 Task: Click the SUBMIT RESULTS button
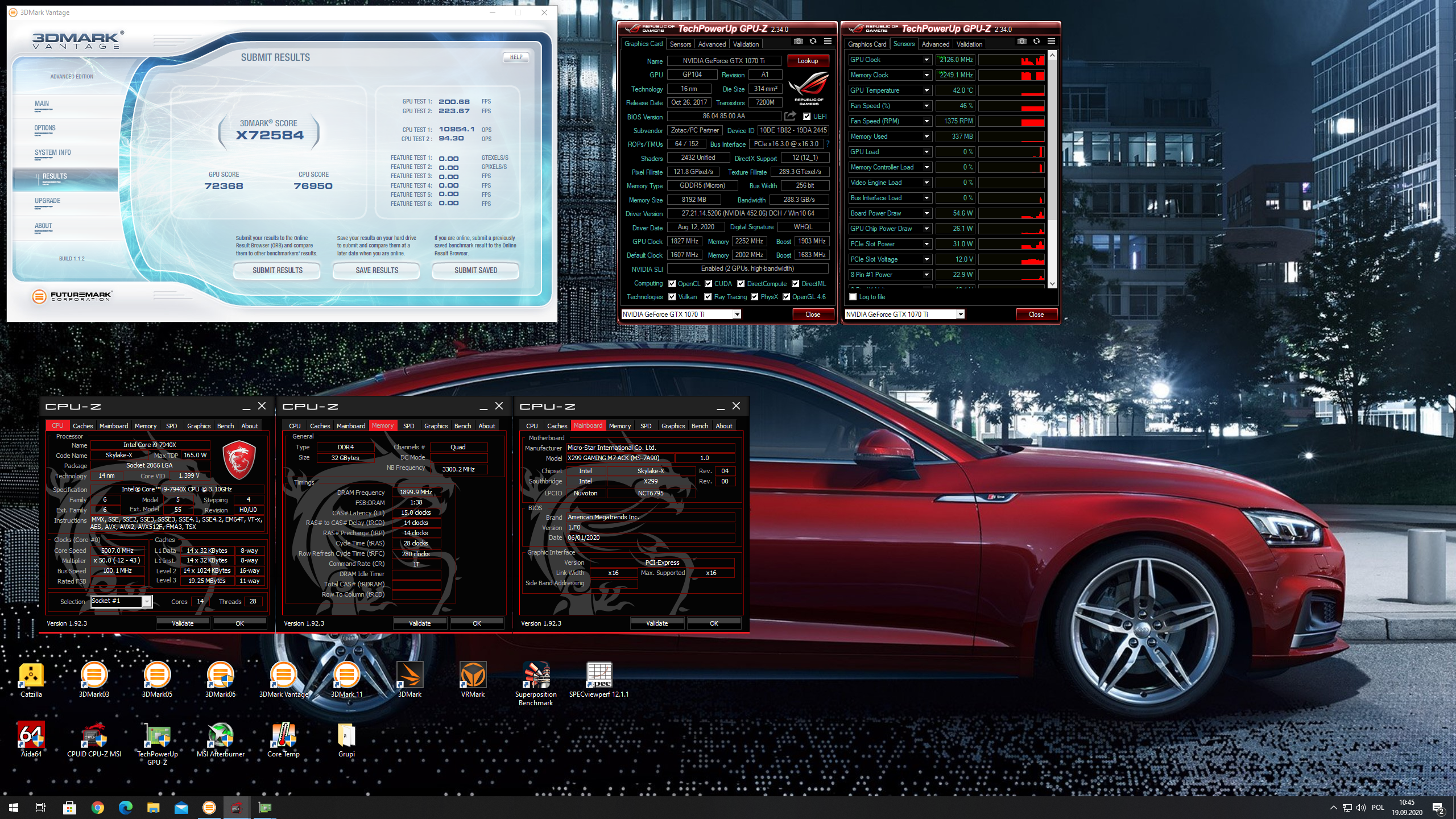tap(278, 271)
